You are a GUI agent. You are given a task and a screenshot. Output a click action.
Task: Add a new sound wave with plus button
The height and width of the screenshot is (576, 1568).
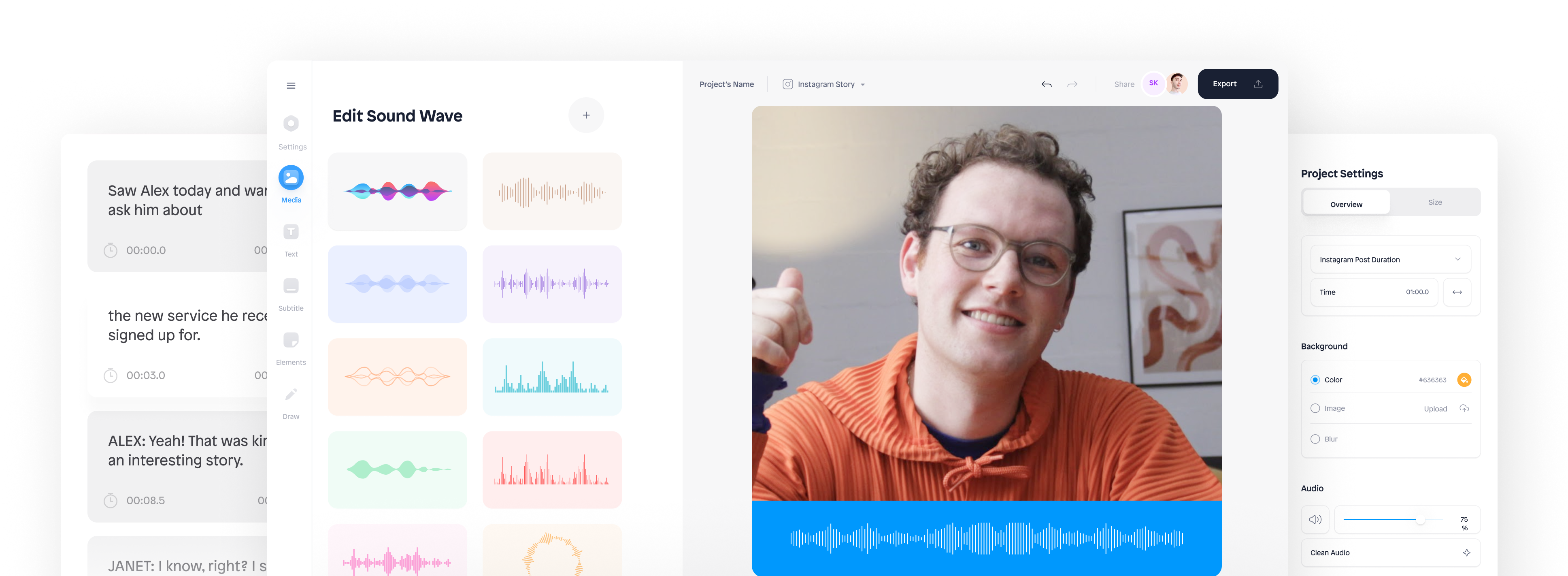click(x=585, y=115)
